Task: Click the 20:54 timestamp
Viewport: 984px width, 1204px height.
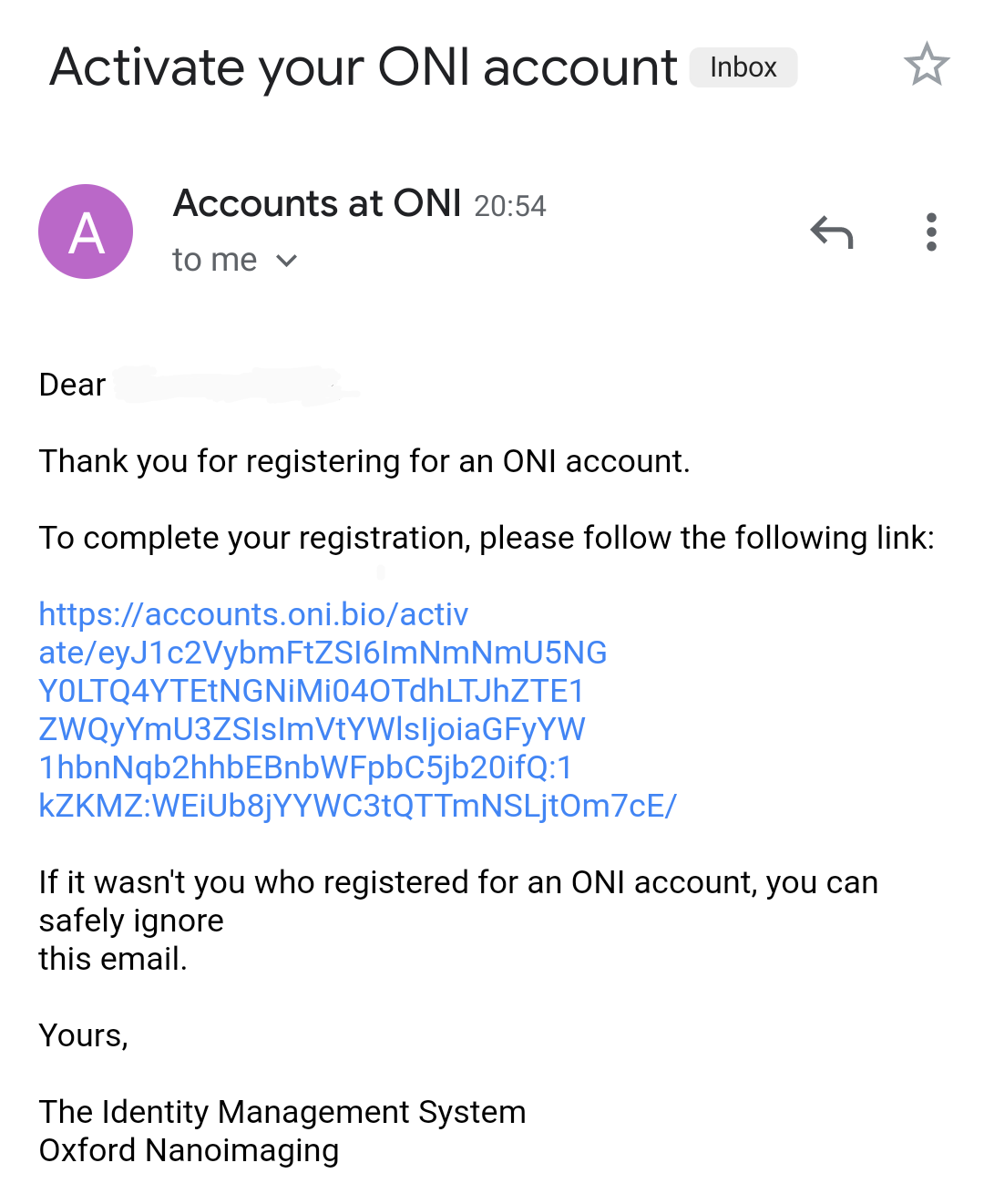Action: click(510, 206)
